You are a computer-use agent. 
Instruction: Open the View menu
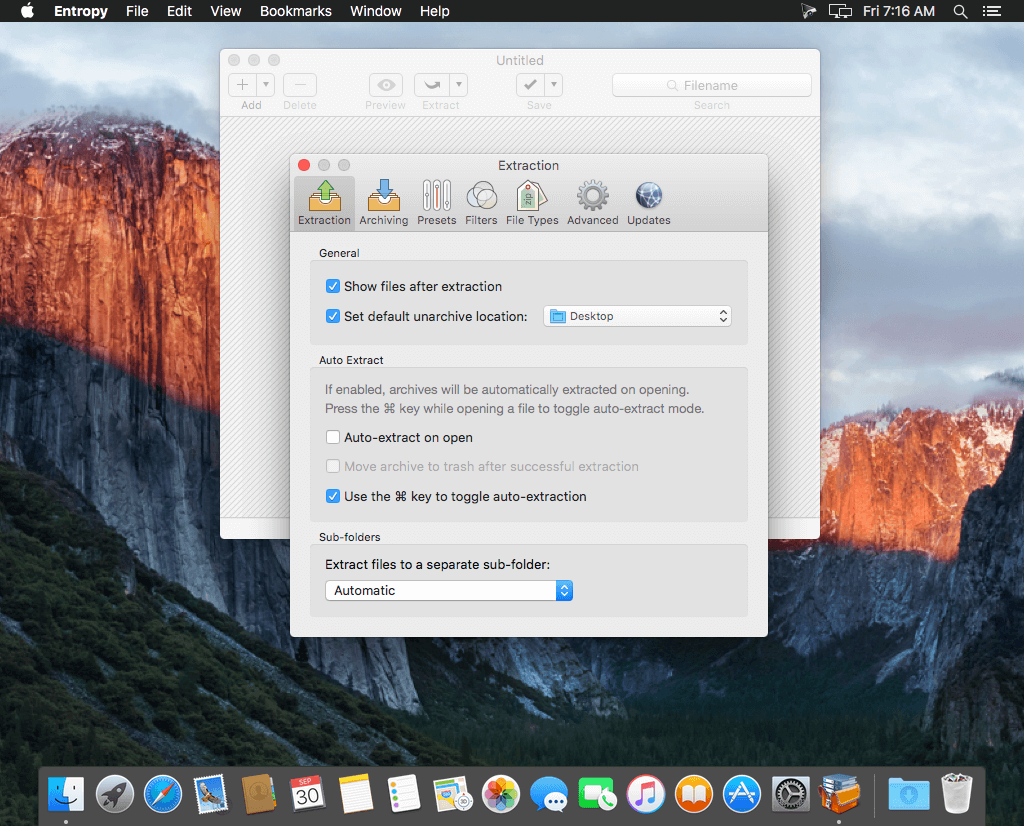pyautogui.click(x=225, y=11)
